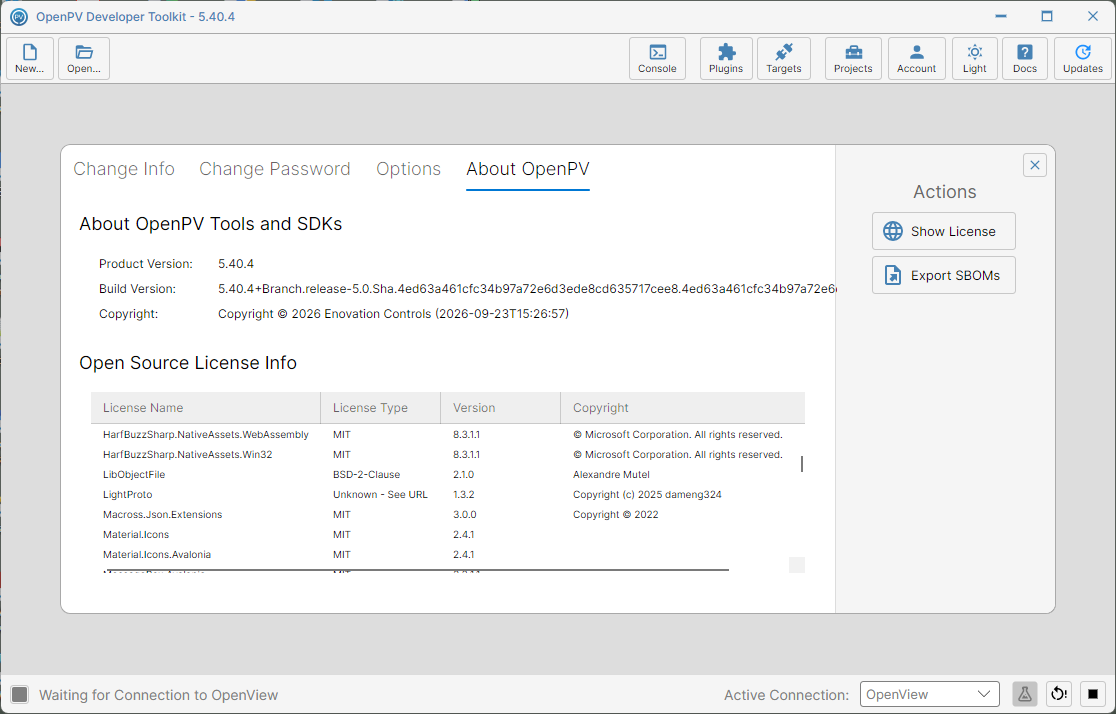Select the About OpenPV tab
Screen dimensions: 1116x714
[x=528, y=169]
